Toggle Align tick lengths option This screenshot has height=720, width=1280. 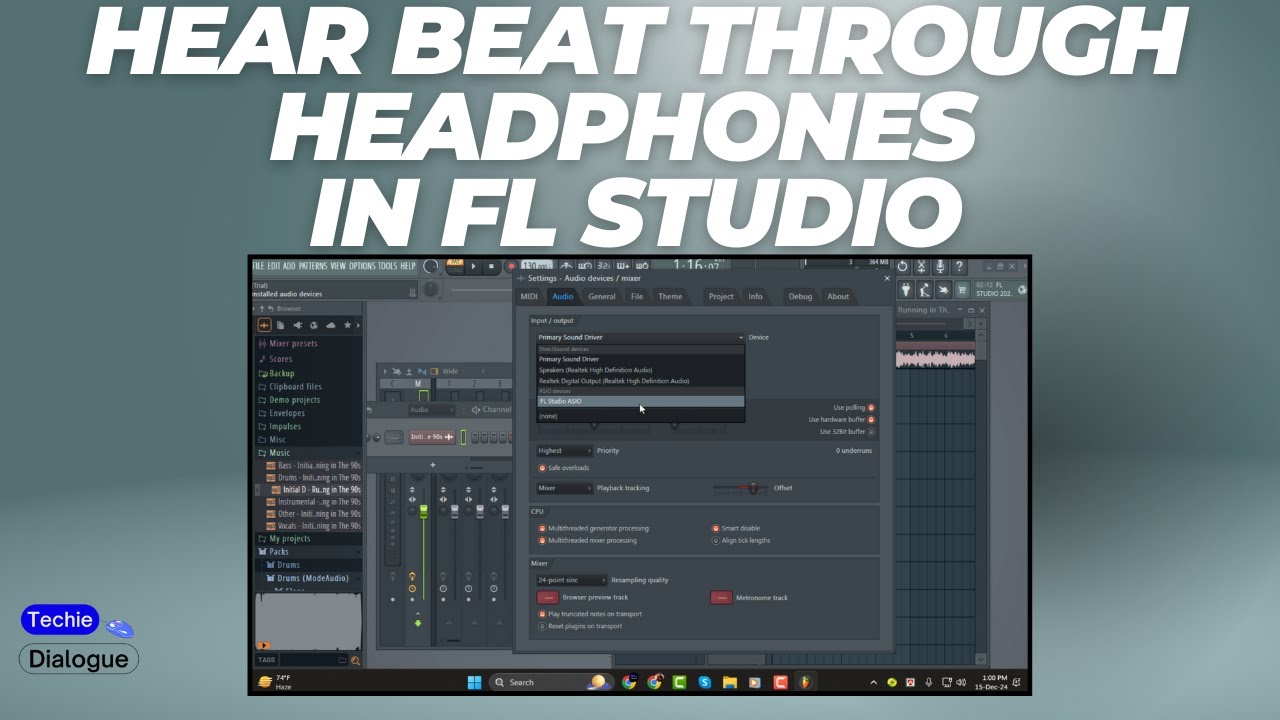pos(716,540)
